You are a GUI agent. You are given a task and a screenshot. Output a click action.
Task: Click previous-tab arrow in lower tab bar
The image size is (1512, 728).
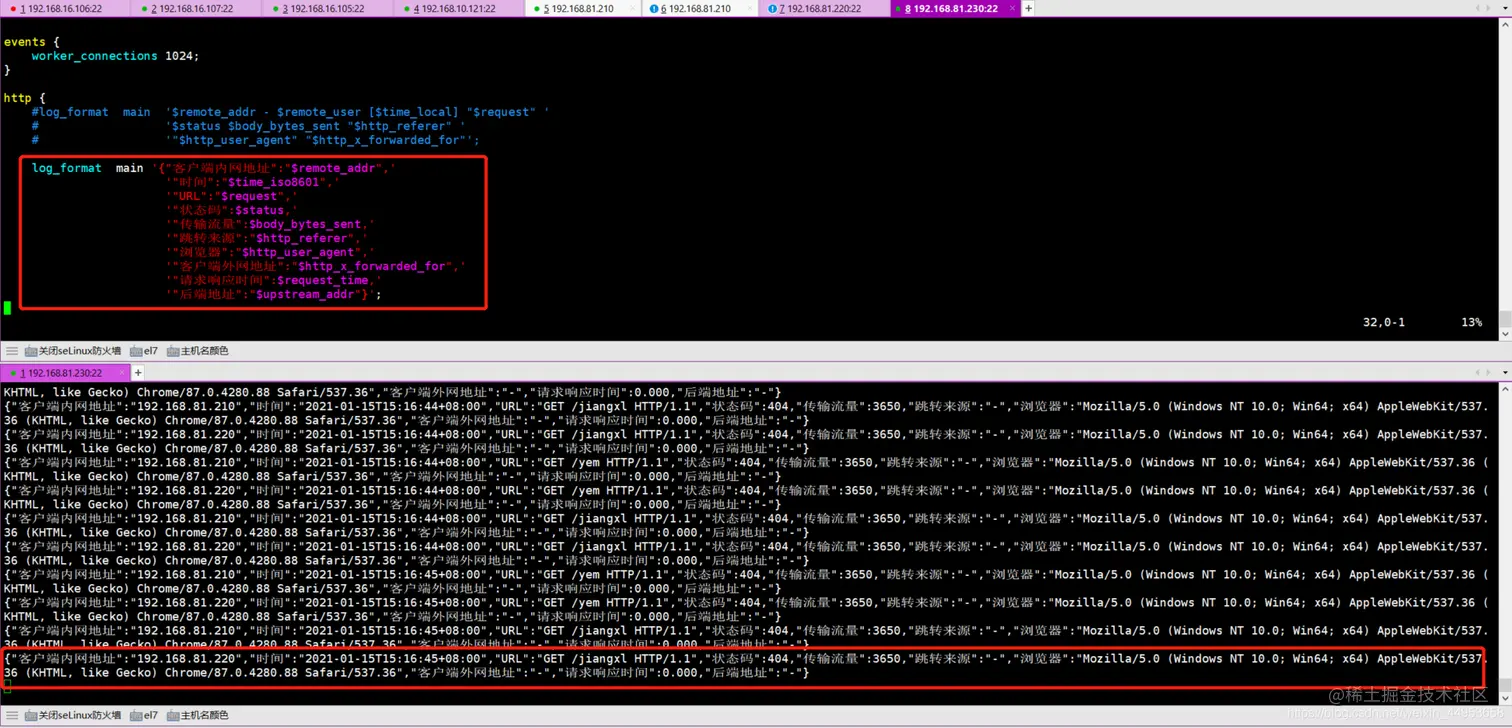[1478, 373]
